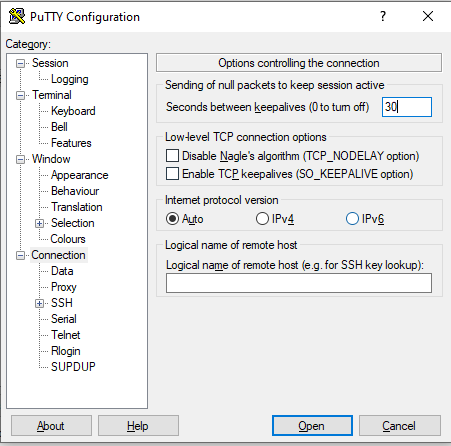The width and height of the screenshot is (451, 446).
Task: Open the Behaviour category
Action: tap(75, 191)
